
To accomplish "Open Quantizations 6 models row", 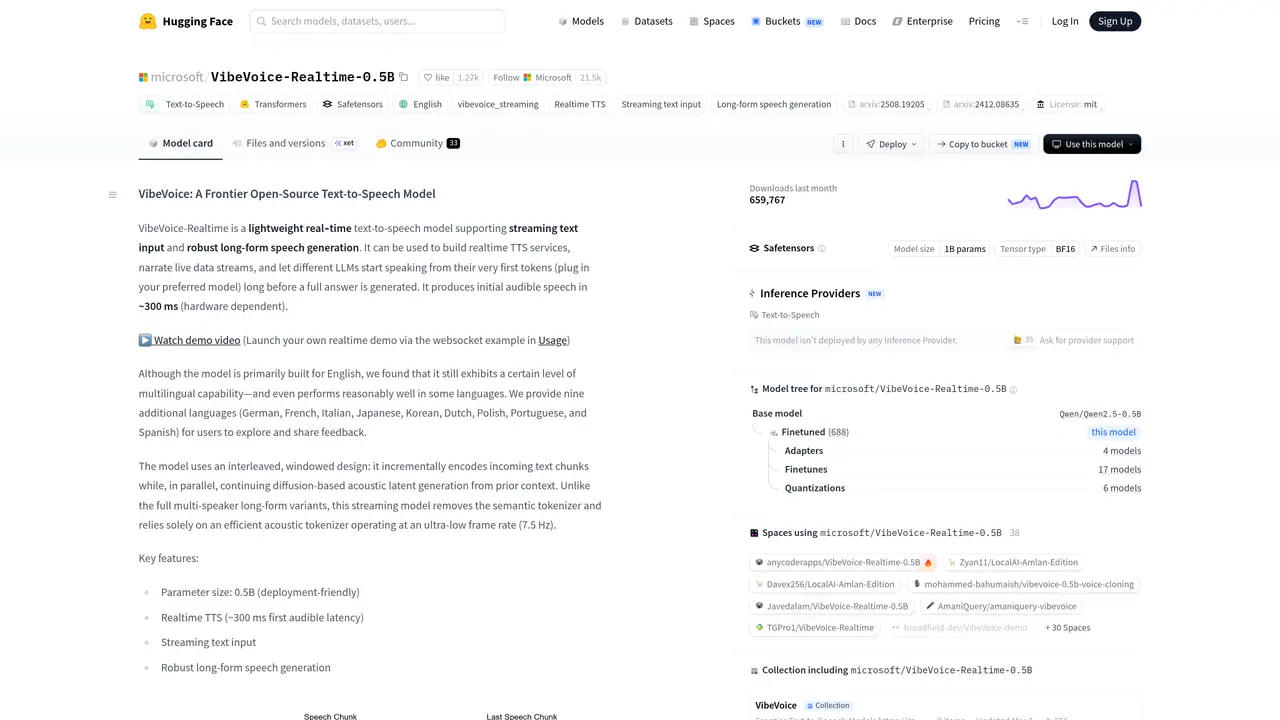I will [962, 488].
